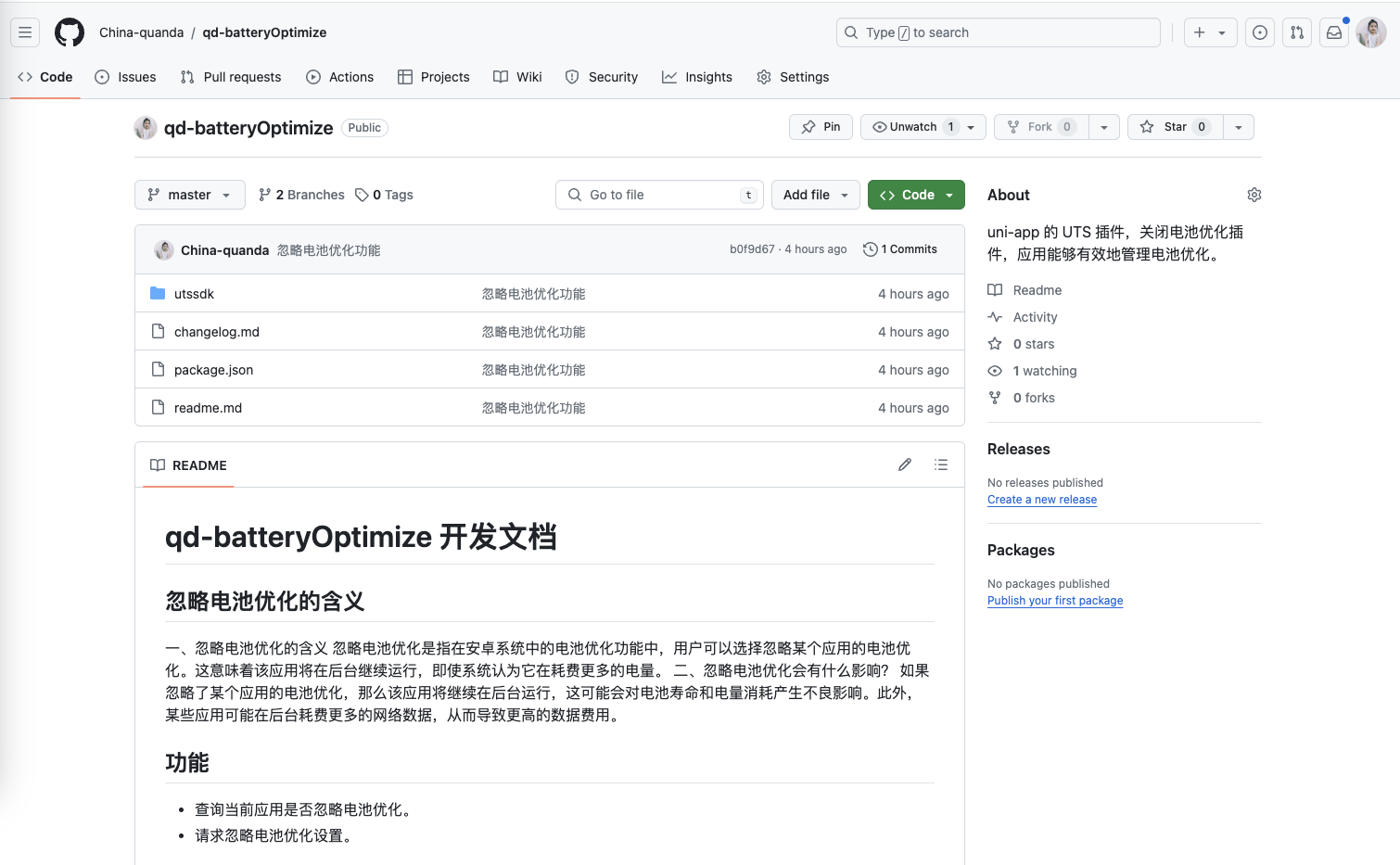Expand the Star lists dropdown arrow
Viewport: 1400px width, 865px height.
pos(1239,127)
